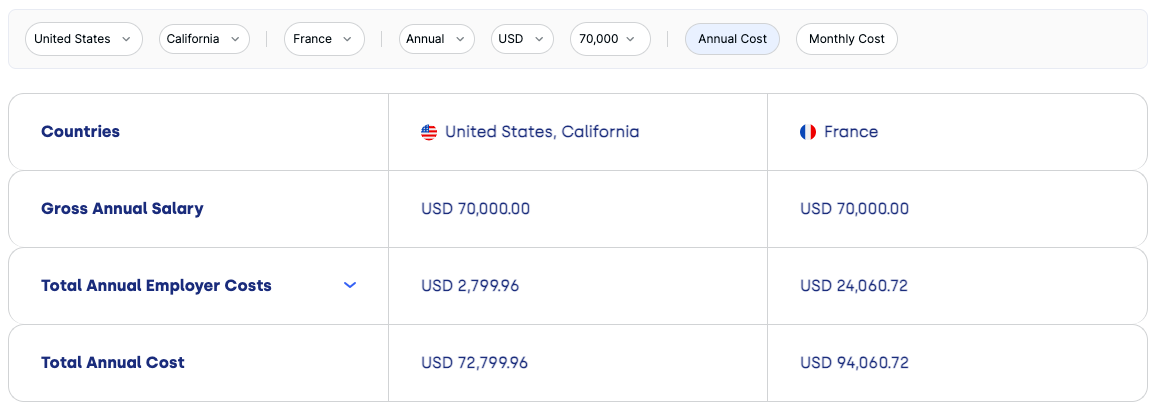Screen dimensions: 1155x409
Task: Open the California state dropdown
Action: click(204, 39)
